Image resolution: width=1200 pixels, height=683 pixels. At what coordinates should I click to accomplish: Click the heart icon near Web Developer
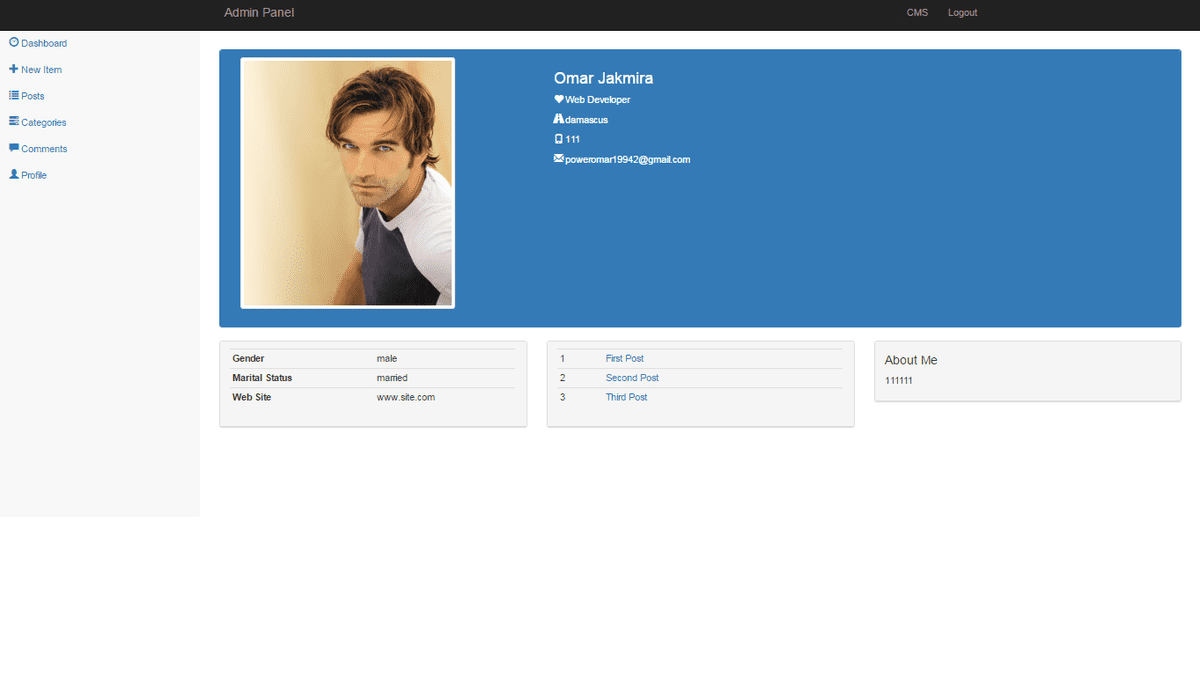pos(559,99)
